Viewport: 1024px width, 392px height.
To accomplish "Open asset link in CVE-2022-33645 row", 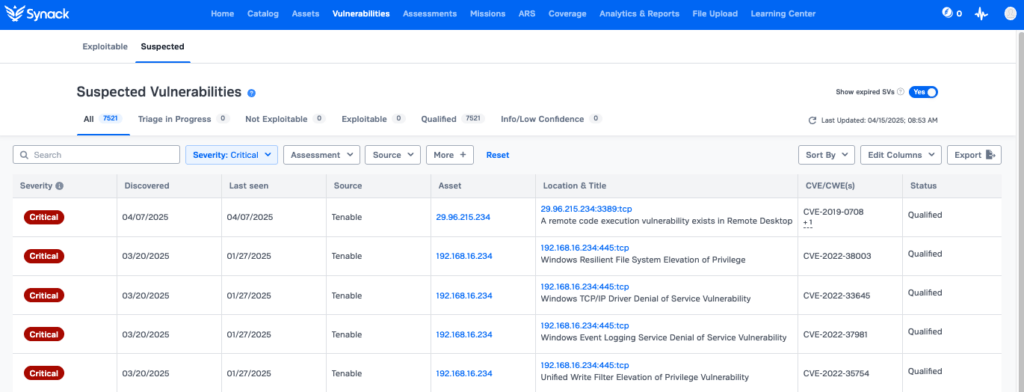I will (x=464, y=295).
